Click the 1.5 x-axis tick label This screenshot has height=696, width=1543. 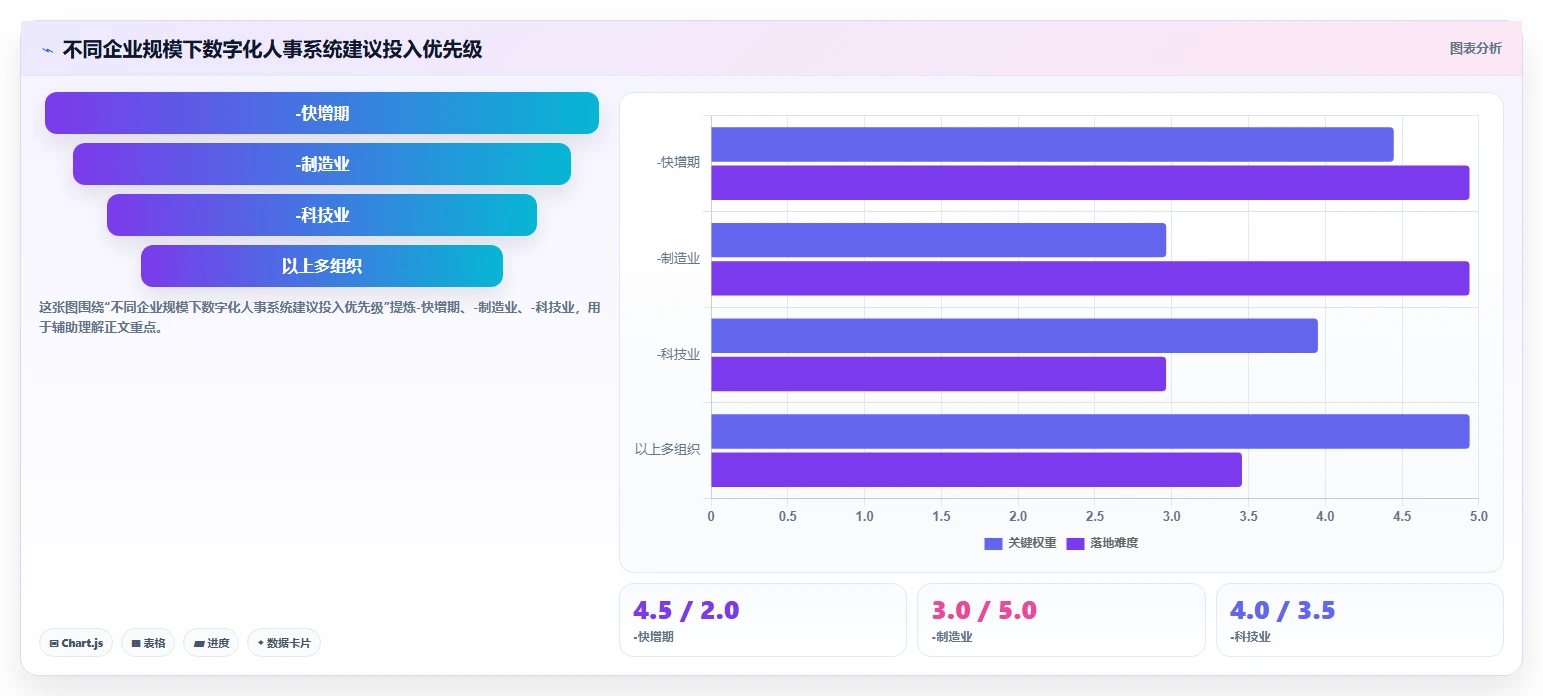(x=941, y=517)
